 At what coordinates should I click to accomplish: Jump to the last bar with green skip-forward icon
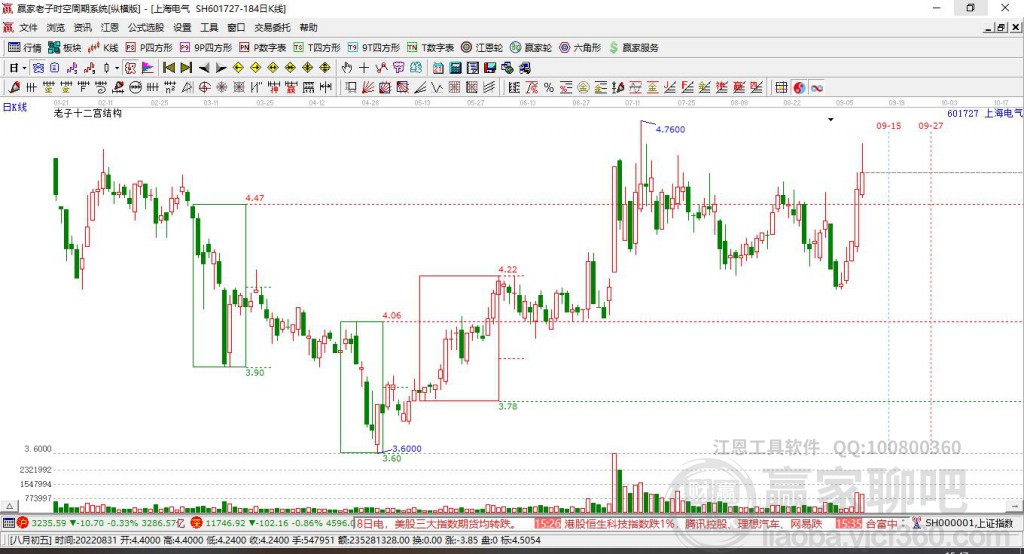[186, 68]
